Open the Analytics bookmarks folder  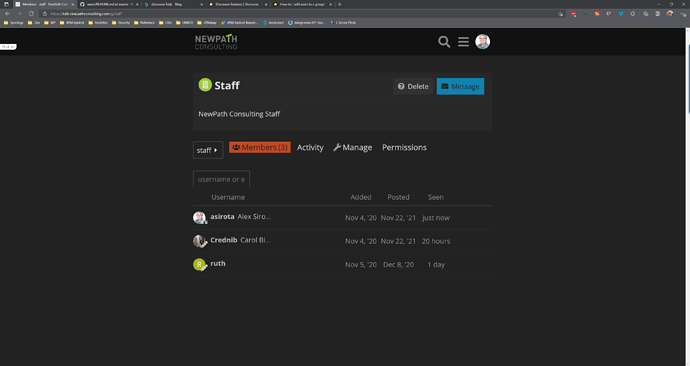[98, 22]
